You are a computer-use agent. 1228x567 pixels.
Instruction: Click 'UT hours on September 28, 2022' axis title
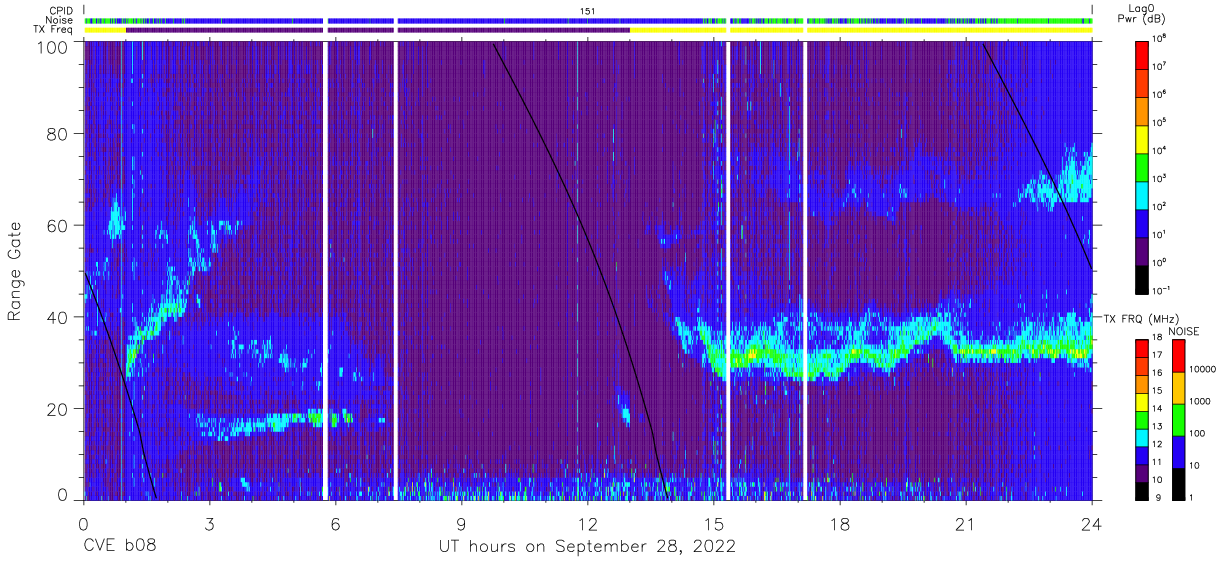588,547
